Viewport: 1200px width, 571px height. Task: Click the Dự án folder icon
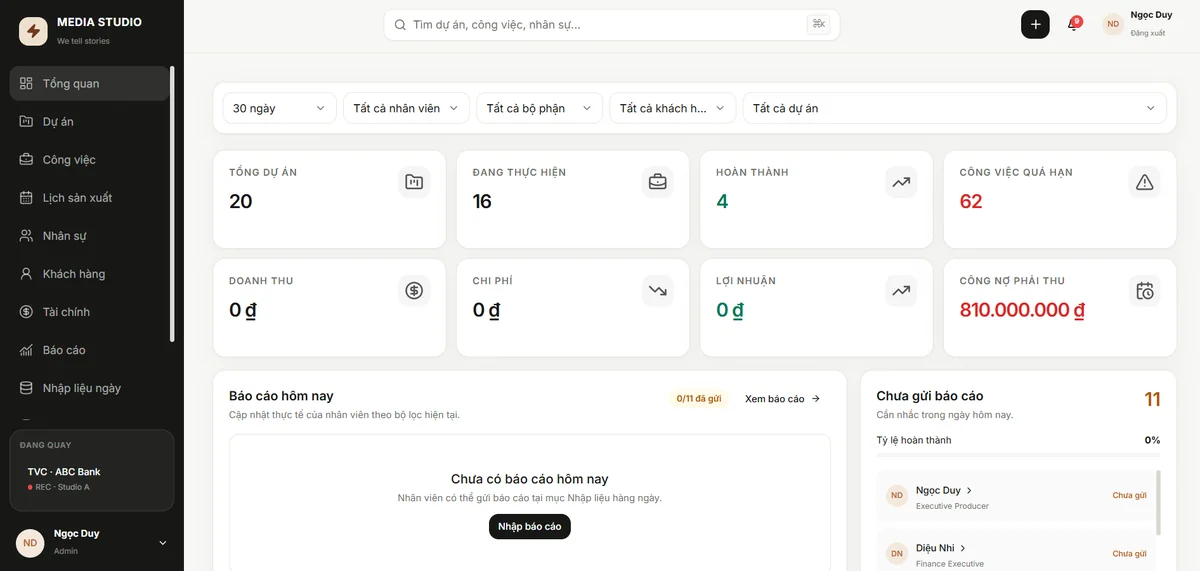click(26, 121)
